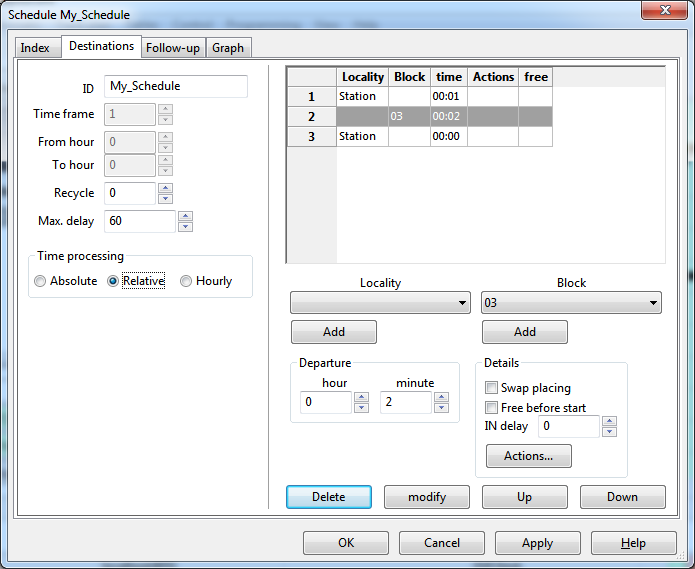Enable the Swap placing checkbox
Viewport: 695px width, 569px height.
[491, 388]
